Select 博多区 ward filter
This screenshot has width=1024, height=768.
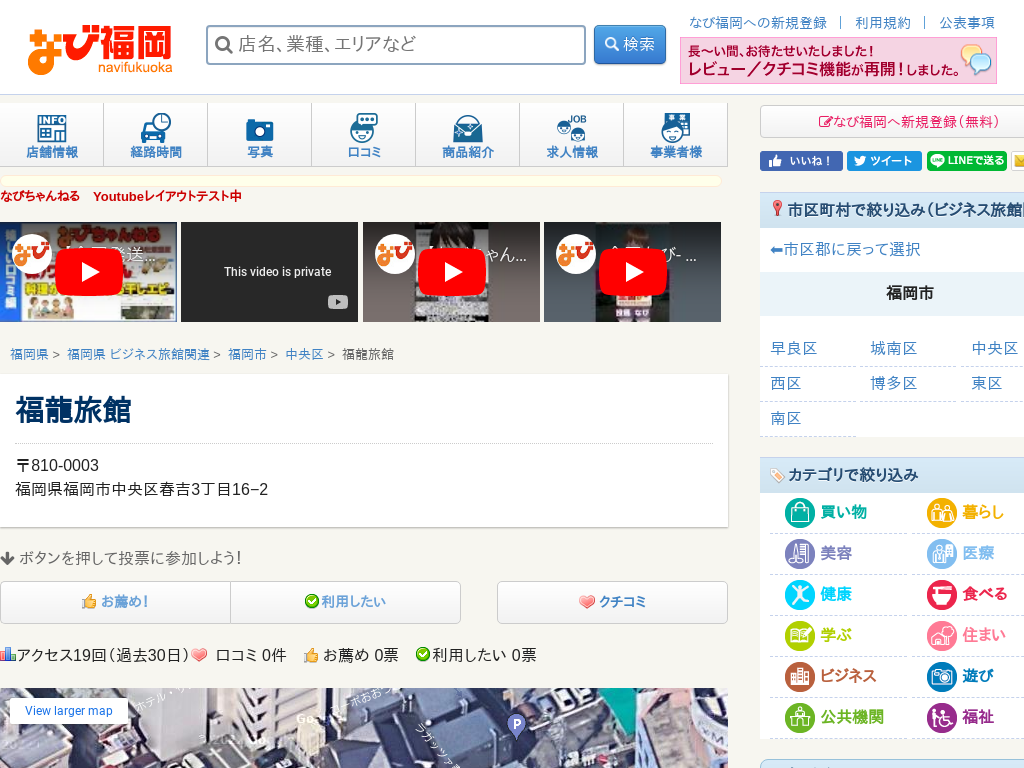[893, 383]
